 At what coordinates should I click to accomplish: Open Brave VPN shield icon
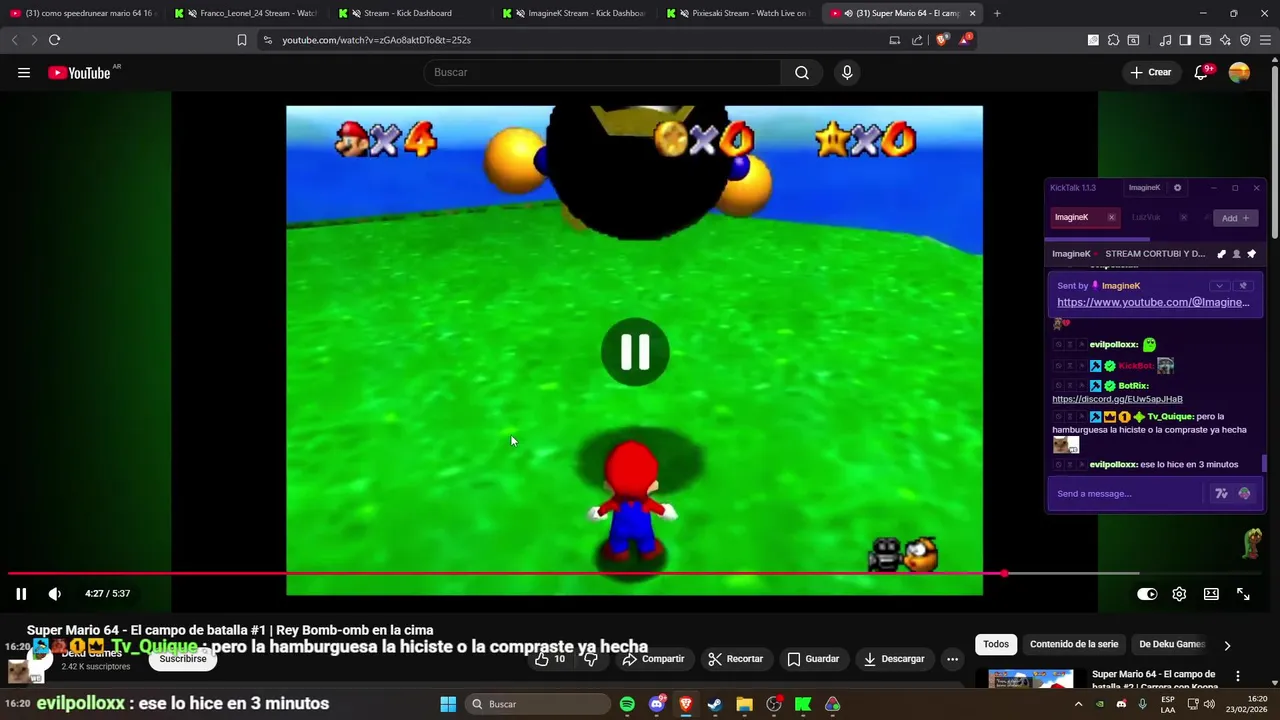click(1245, 40)
